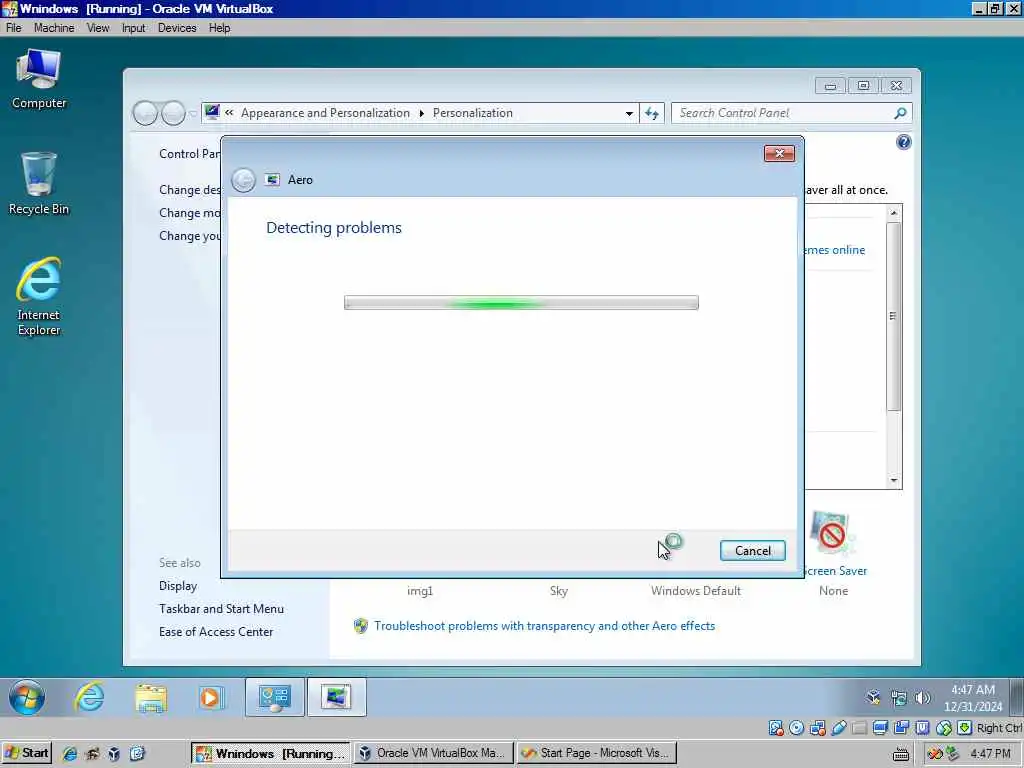Open the VirtualBox Input menu
This screenshot has height=768, width=1024.
[133, 27]
